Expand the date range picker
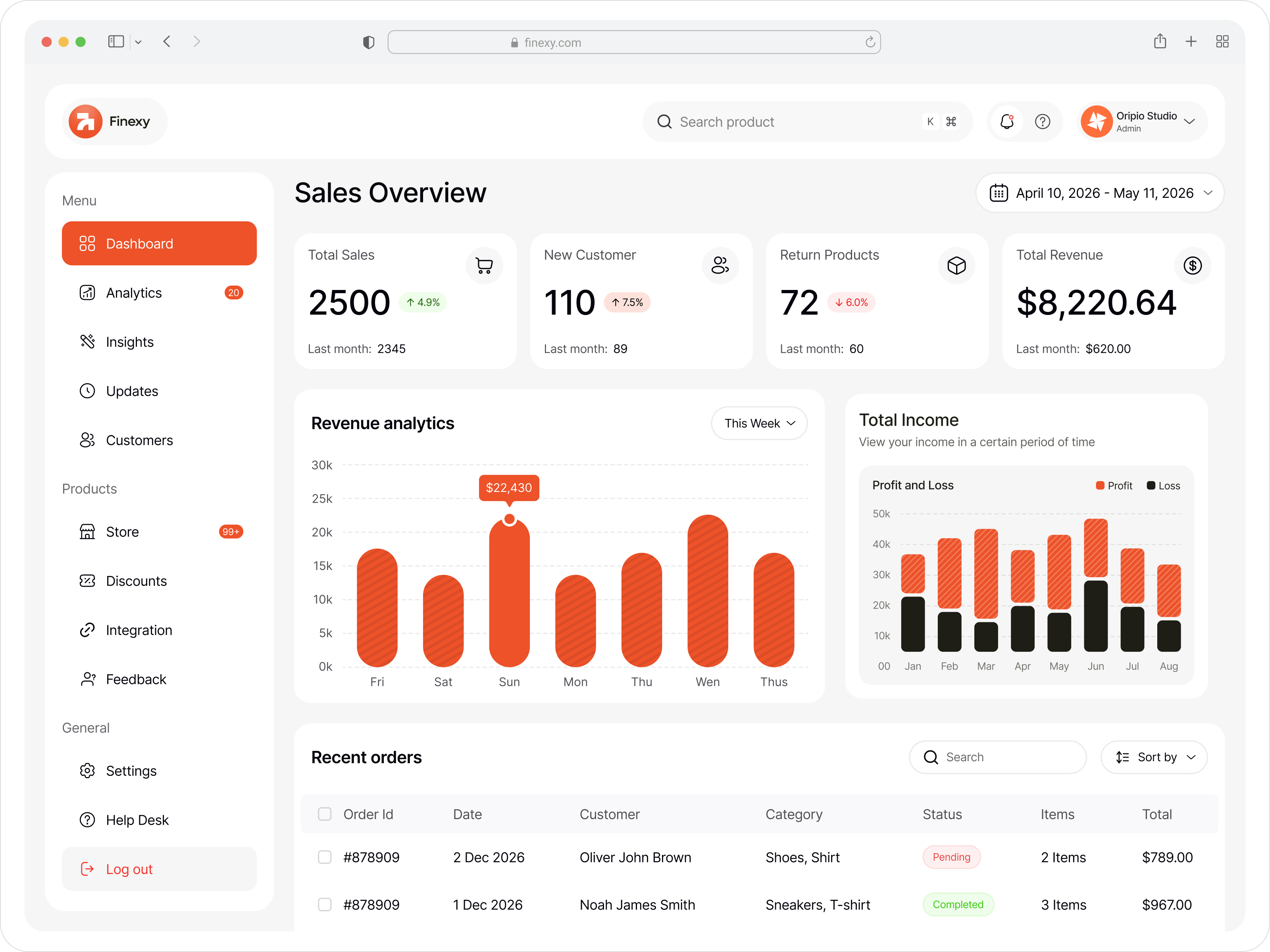 (1099, 193)
